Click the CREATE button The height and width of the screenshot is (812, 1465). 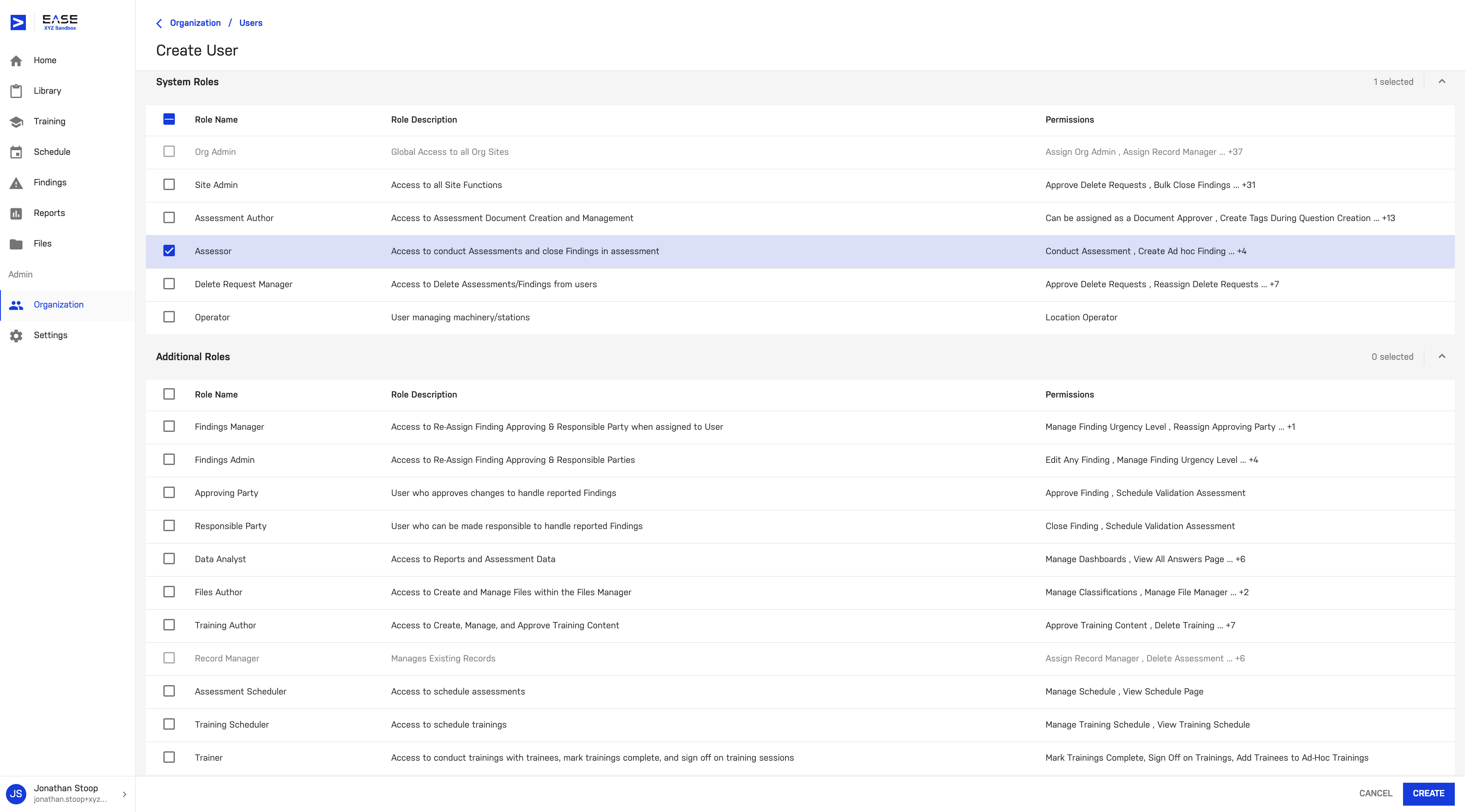(x=1428, y=794)
